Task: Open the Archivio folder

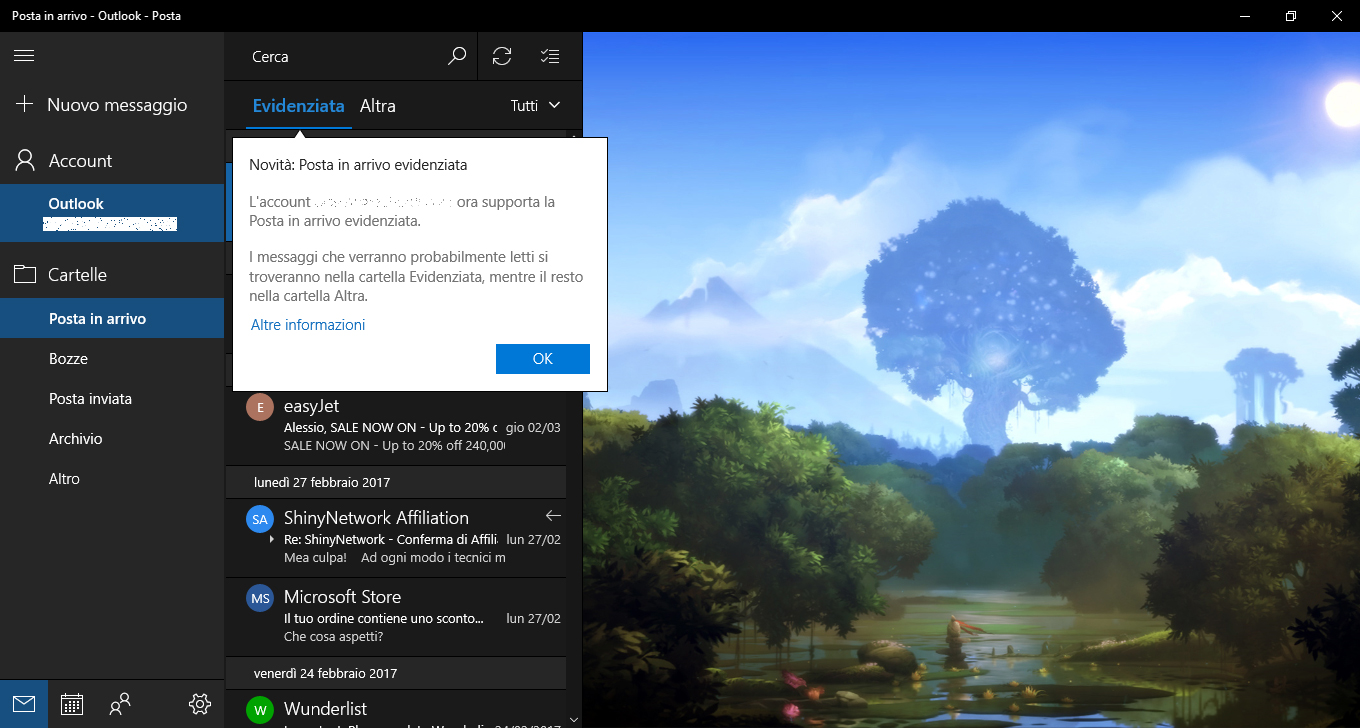Action: (112, 438)
